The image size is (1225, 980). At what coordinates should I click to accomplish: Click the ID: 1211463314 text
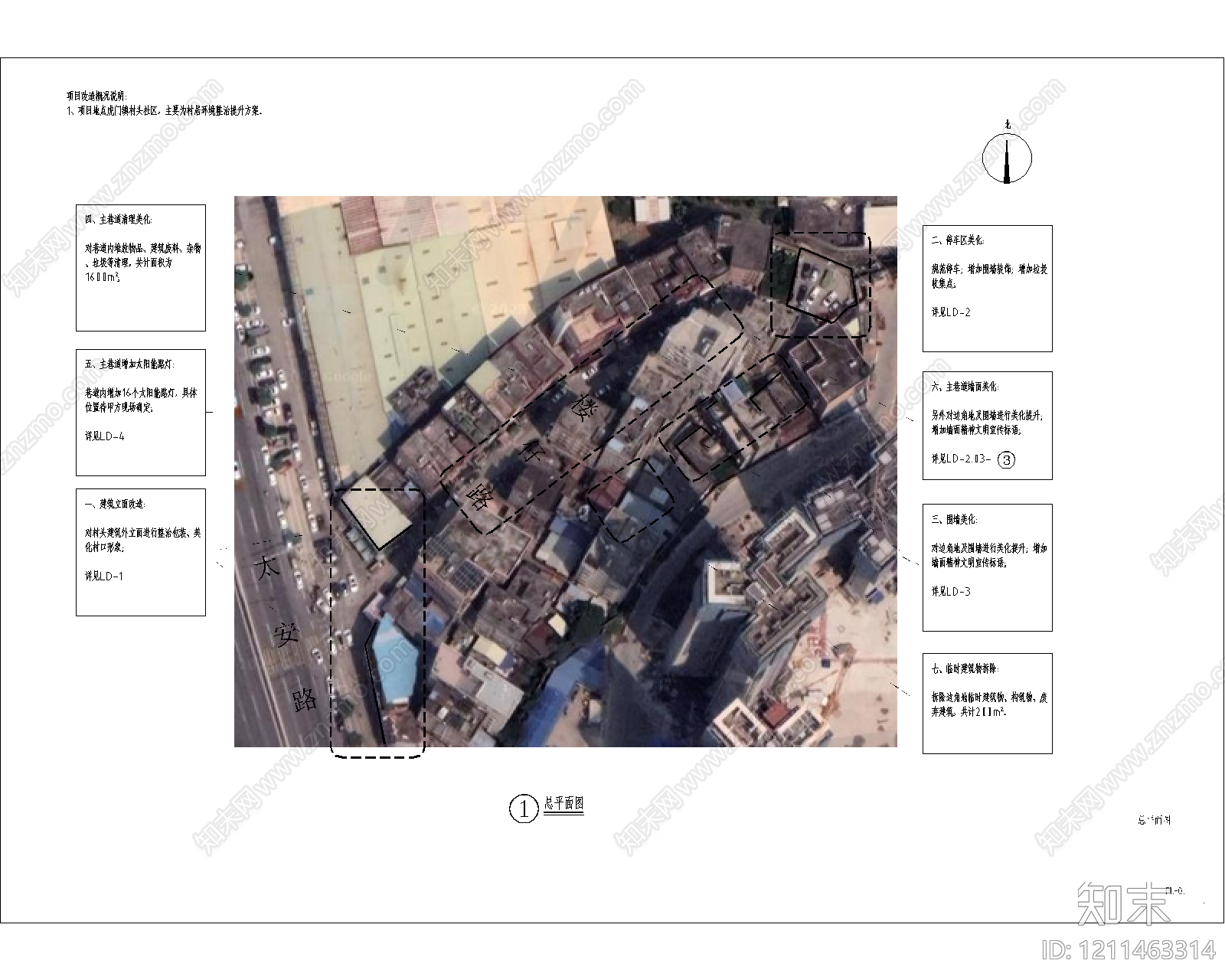1129,950
